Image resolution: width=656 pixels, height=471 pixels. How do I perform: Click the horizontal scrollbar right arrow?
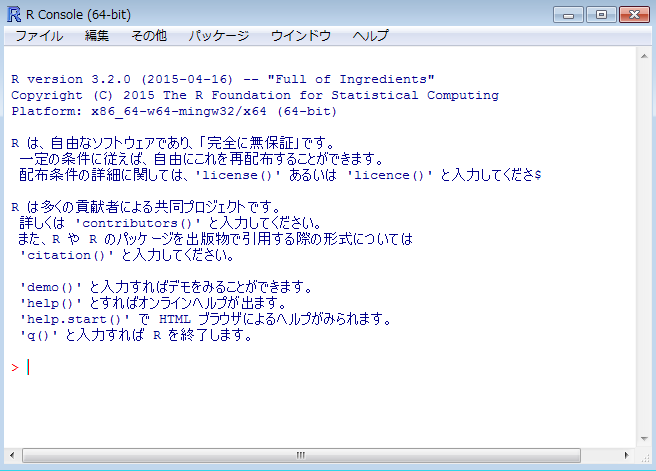626,455
